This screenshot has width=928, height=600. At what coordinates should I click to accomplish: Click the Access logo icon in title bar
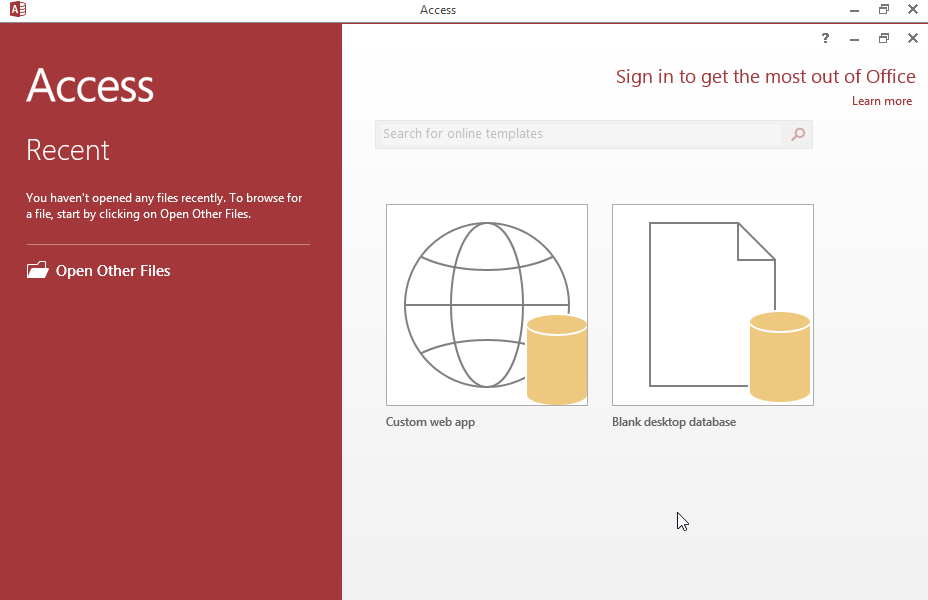point(18,9)
